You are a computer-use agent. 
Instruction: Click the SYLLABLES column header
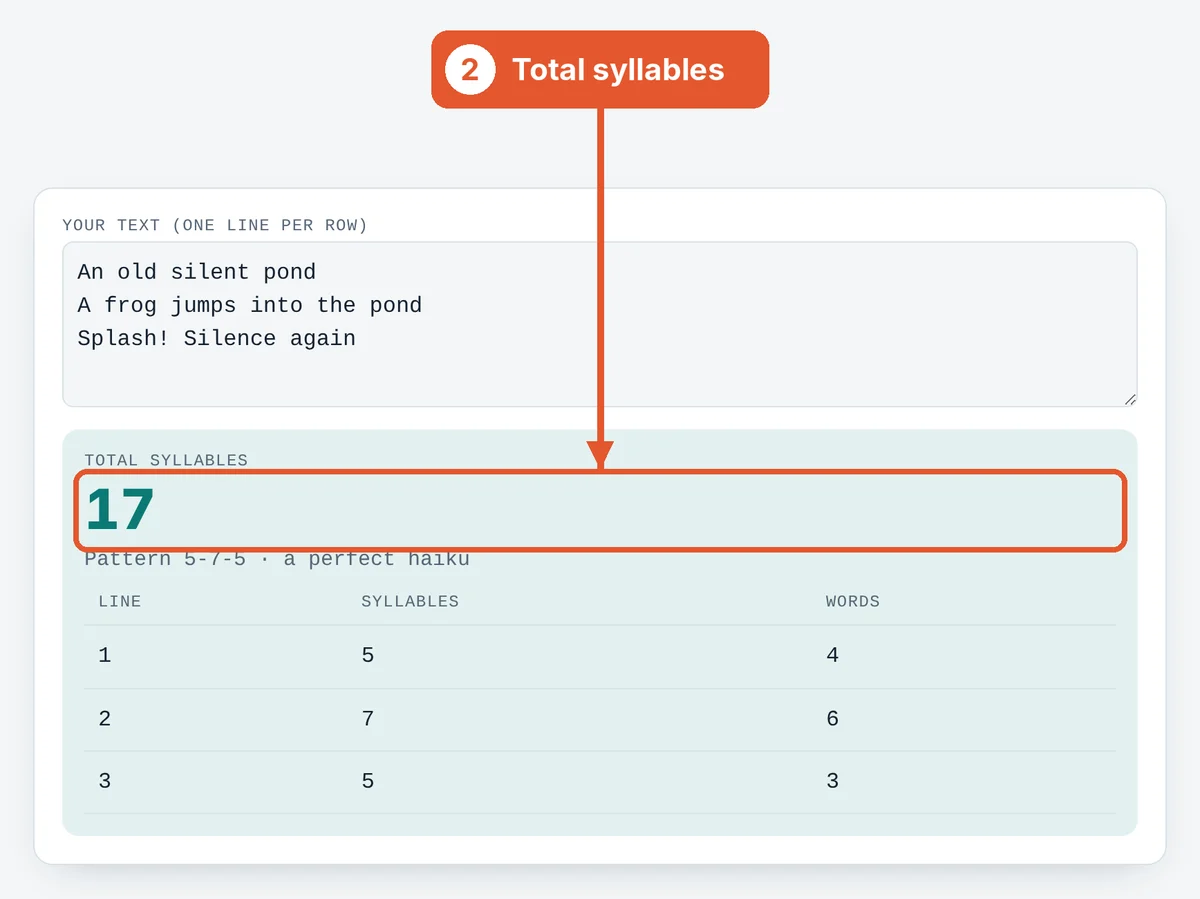click(410, 602)
